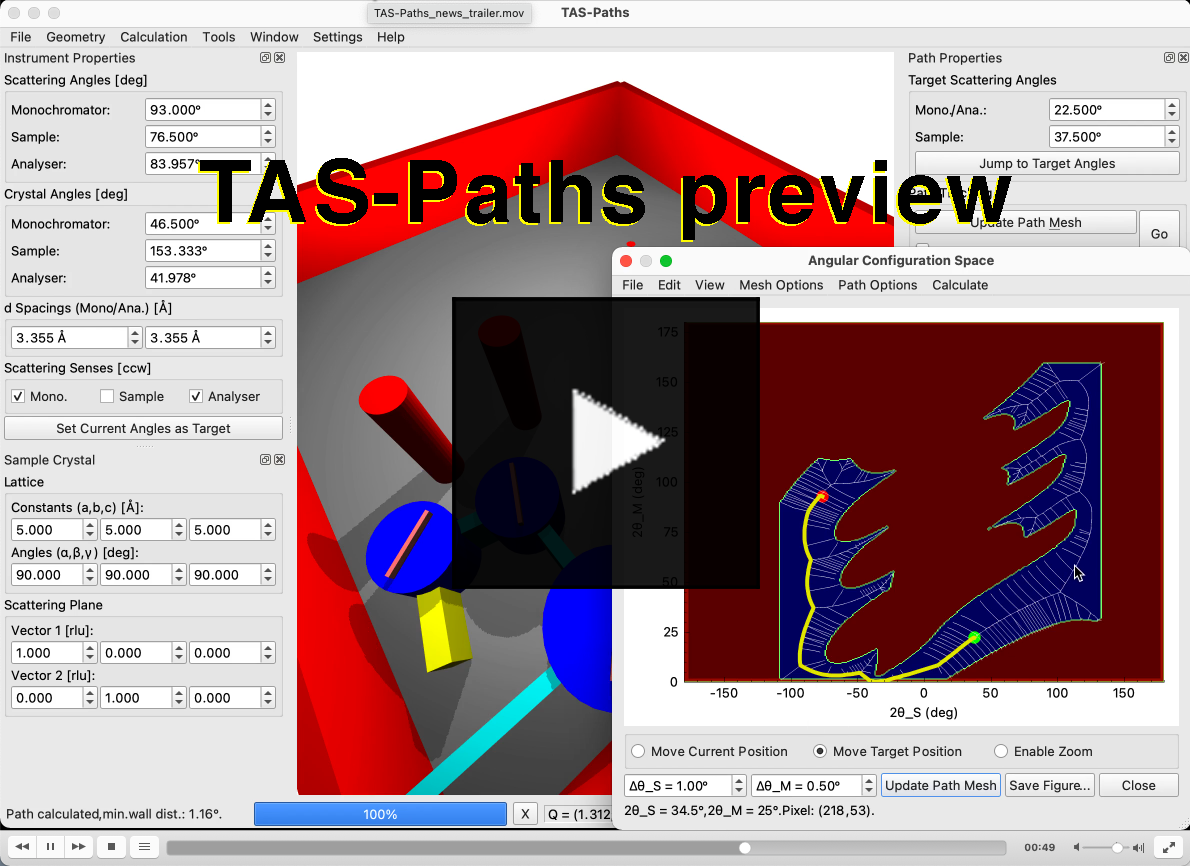This screenshot has width=1190, height=866.
Task: Select the Enable Zoom radio button
Action: coord(1000,752)
